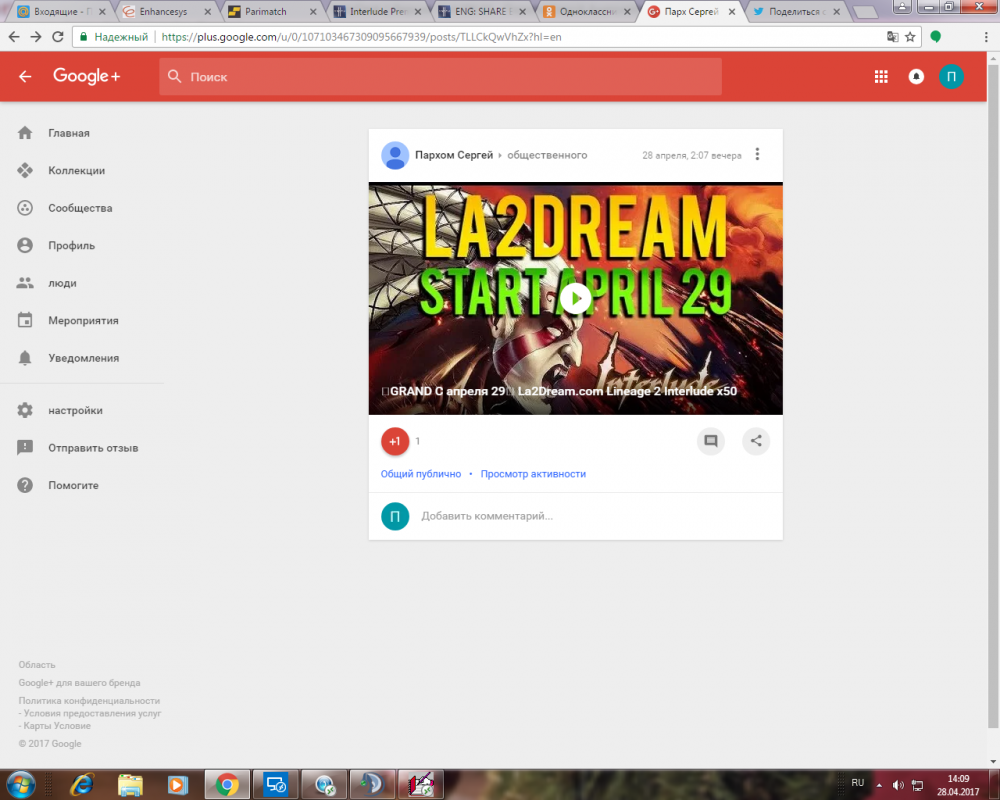Open Сообщества in the sidebar
The image size is (1000, 800).
pyautogui.click(x=80, y=208)
